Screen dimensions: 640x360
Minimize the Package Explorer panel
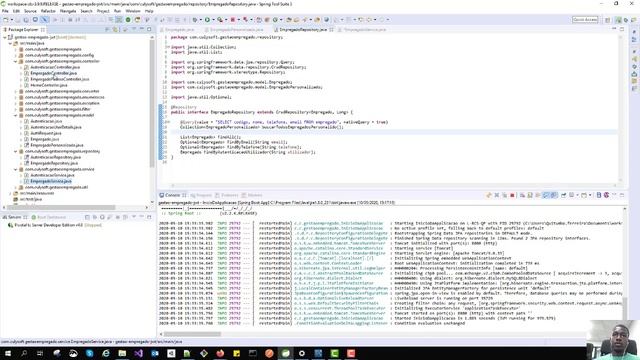[x=142, y=29]
